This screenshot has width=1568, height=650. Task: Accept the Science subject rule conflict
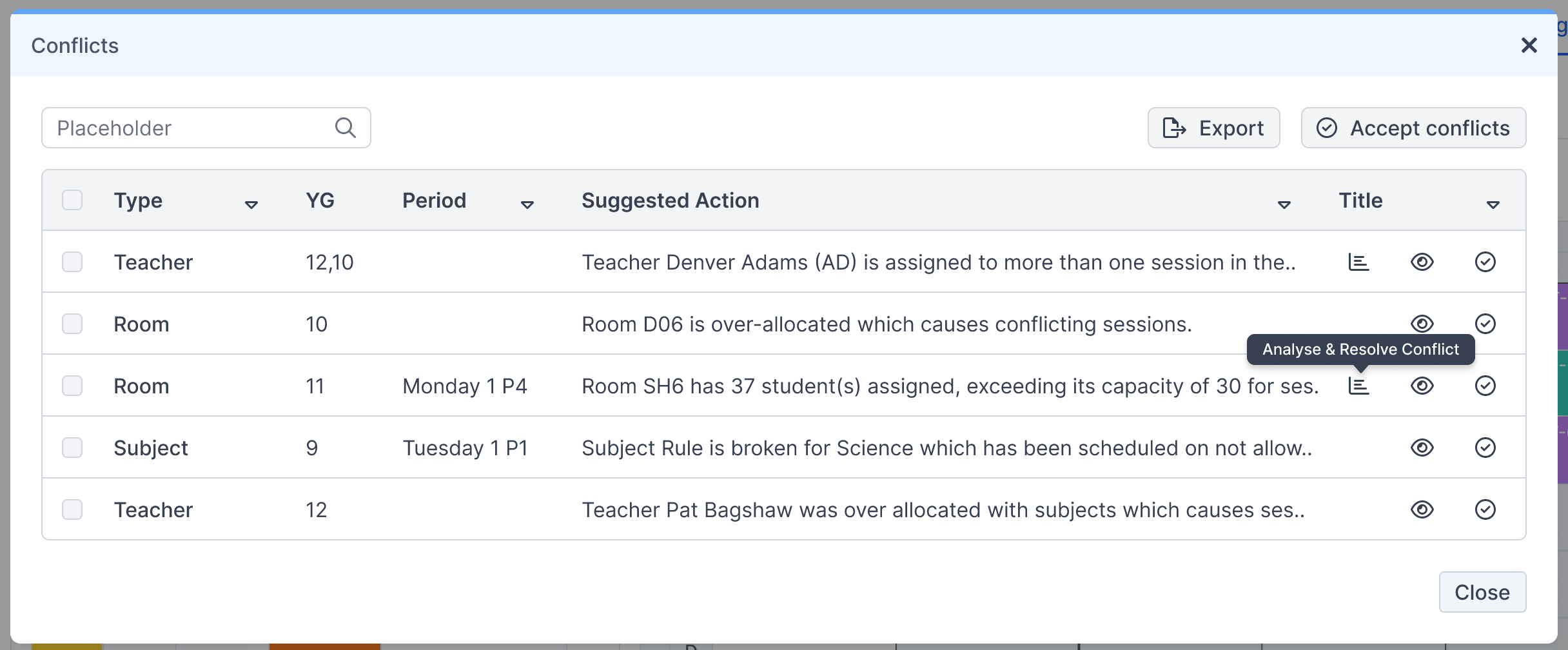coord(1485,448)
